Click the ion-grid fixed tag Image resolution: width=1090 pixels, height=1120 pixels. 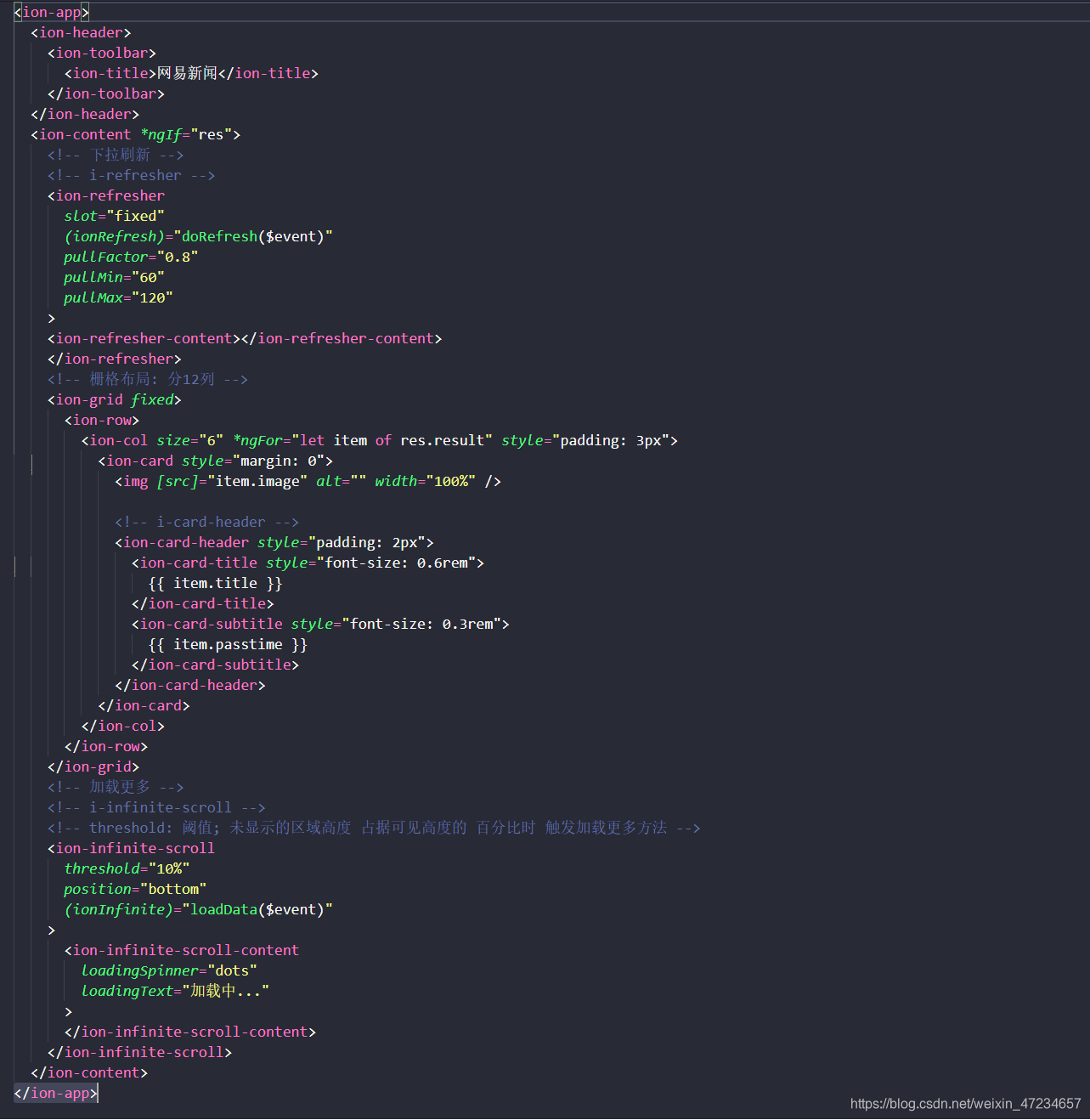coord(115,399)
